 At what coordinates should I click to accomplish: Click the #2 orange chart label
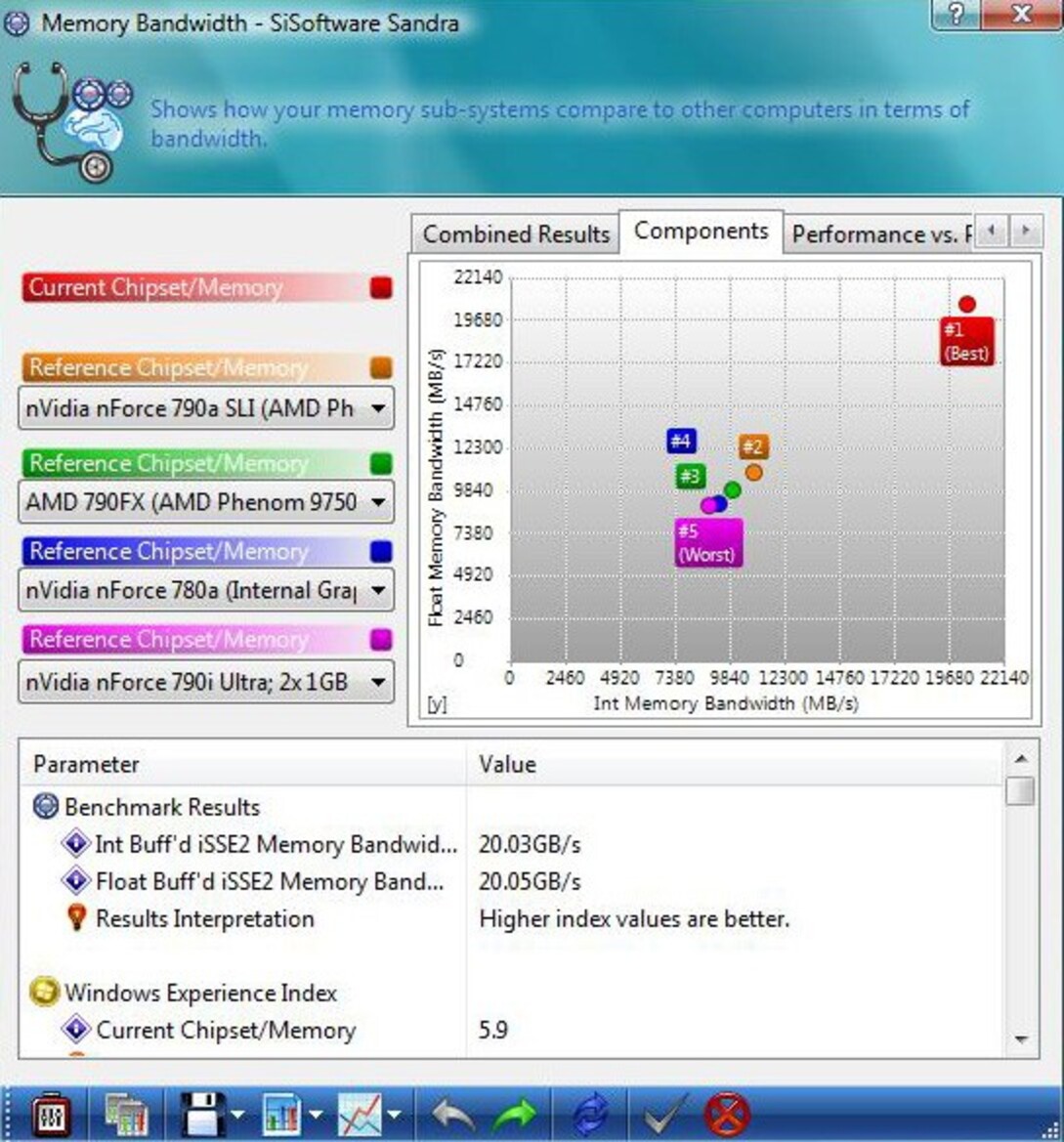[753, 446]
